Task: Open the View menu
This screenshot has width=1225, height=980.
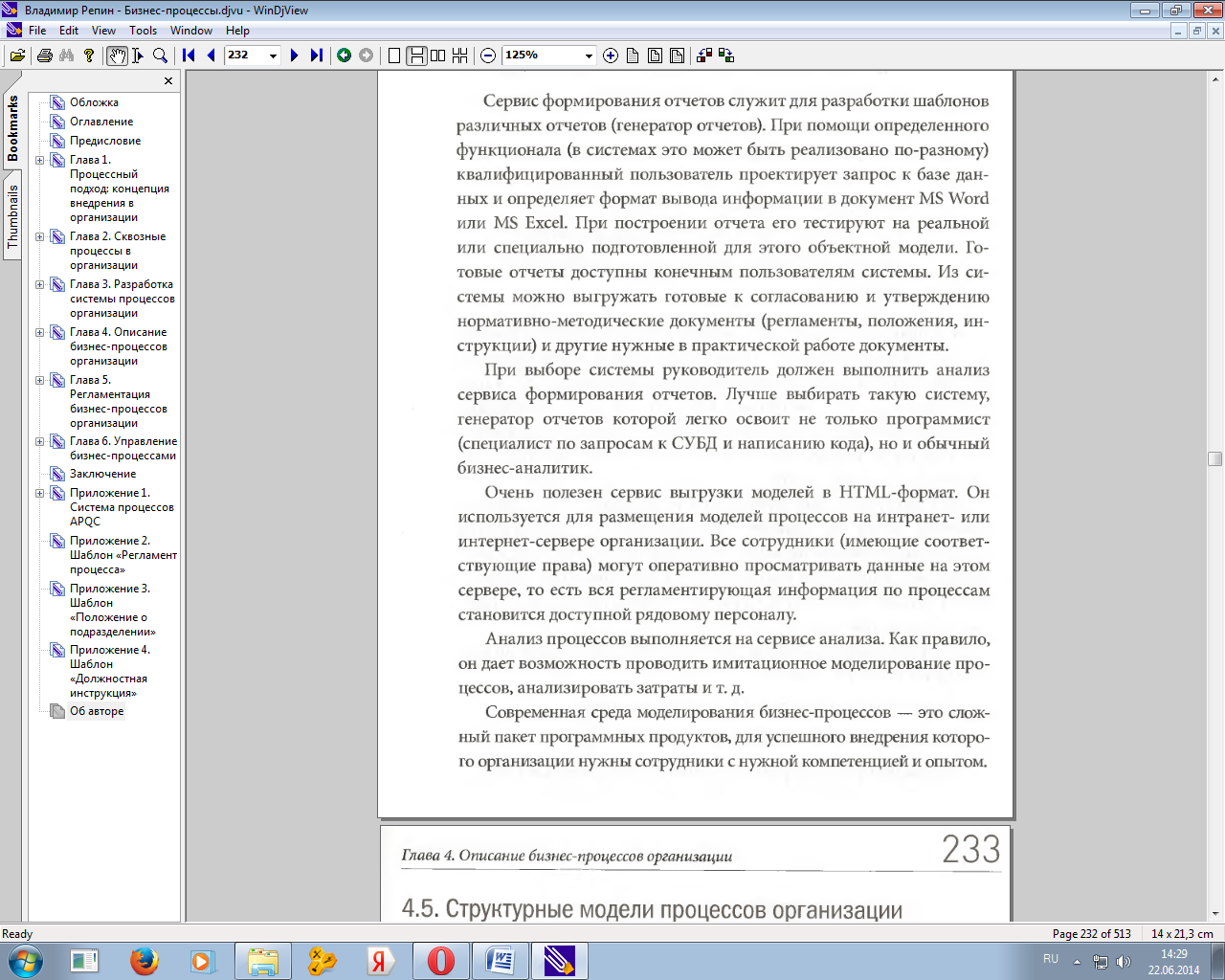Action: [103, 31]
